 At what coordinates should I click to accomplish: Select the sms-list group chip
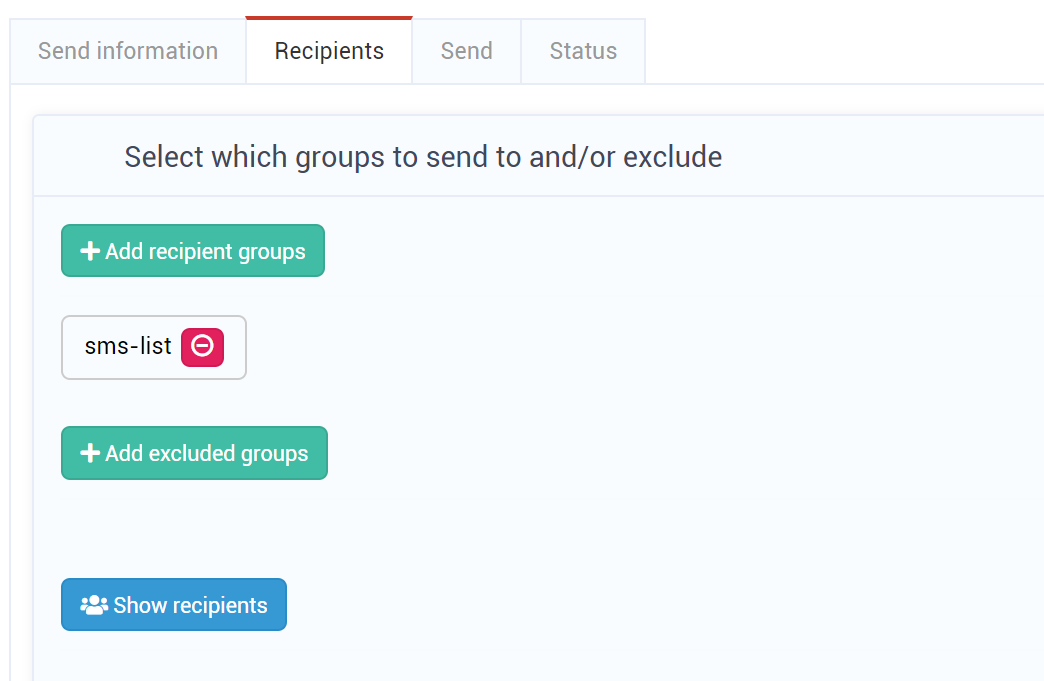click(154, 347)
